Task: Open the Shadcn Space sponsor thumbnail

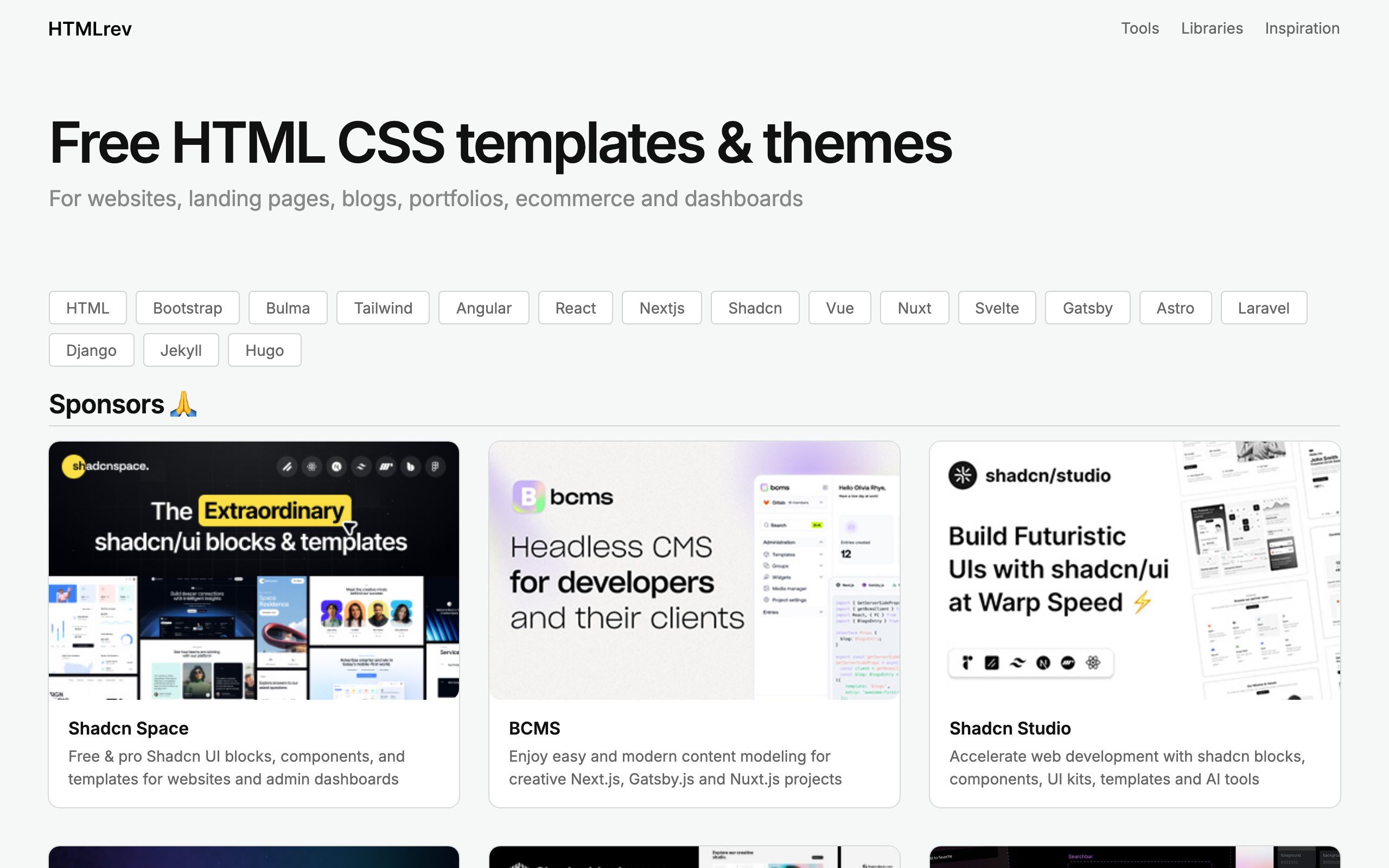Action: pyautogui.click(x=254, y=570)
